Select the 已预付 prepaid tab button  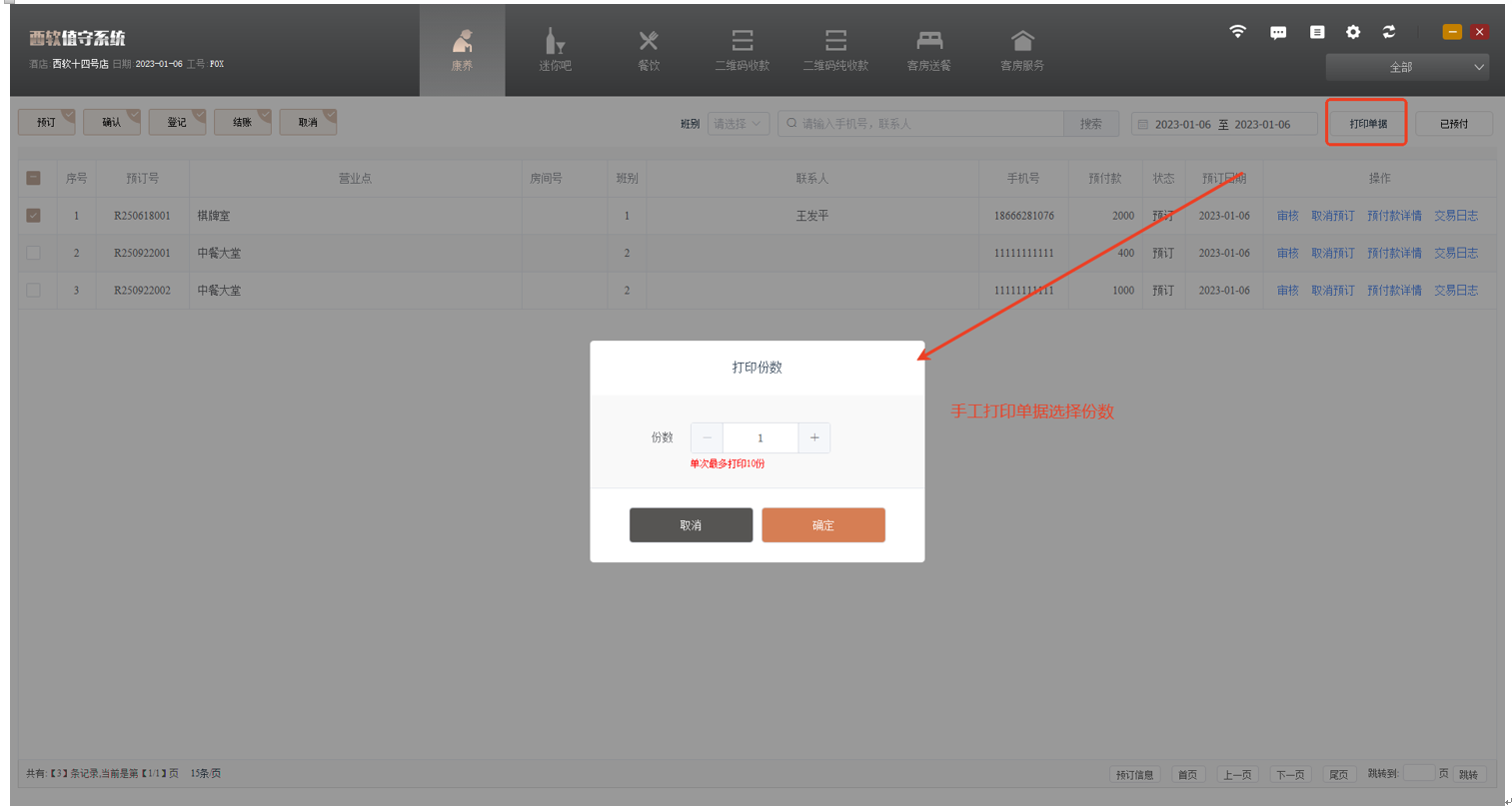(x=1453, y=124)
